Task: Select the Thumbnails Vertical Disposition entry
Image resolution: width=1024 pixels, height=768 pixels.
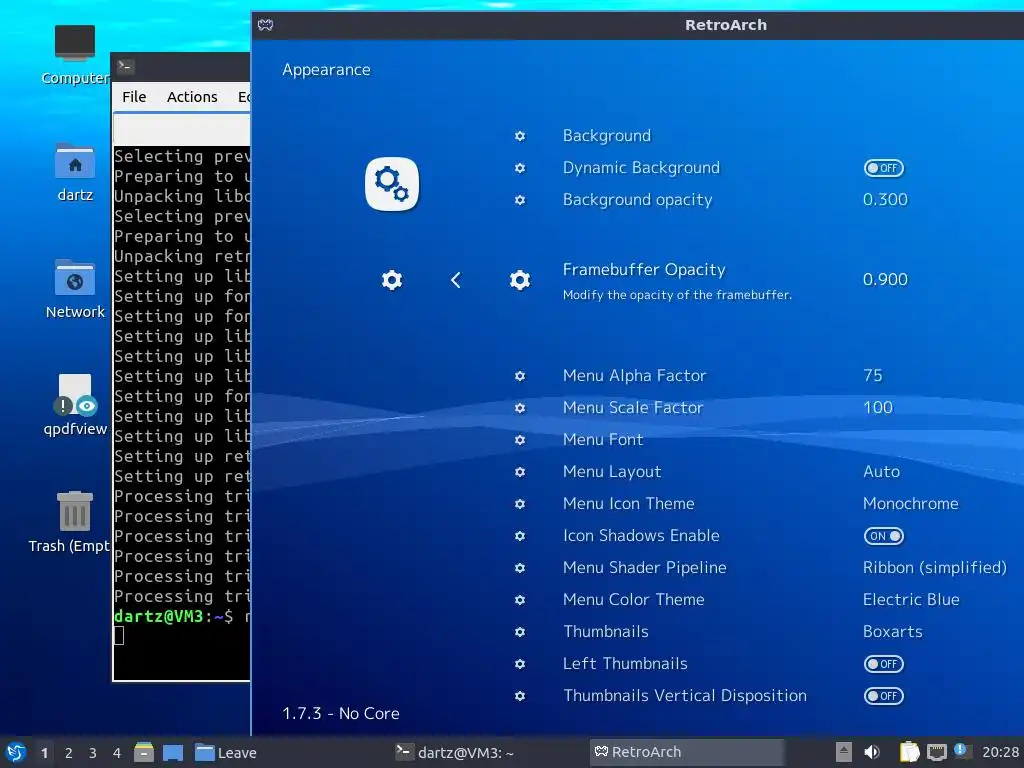Action: tap(685, 696)
